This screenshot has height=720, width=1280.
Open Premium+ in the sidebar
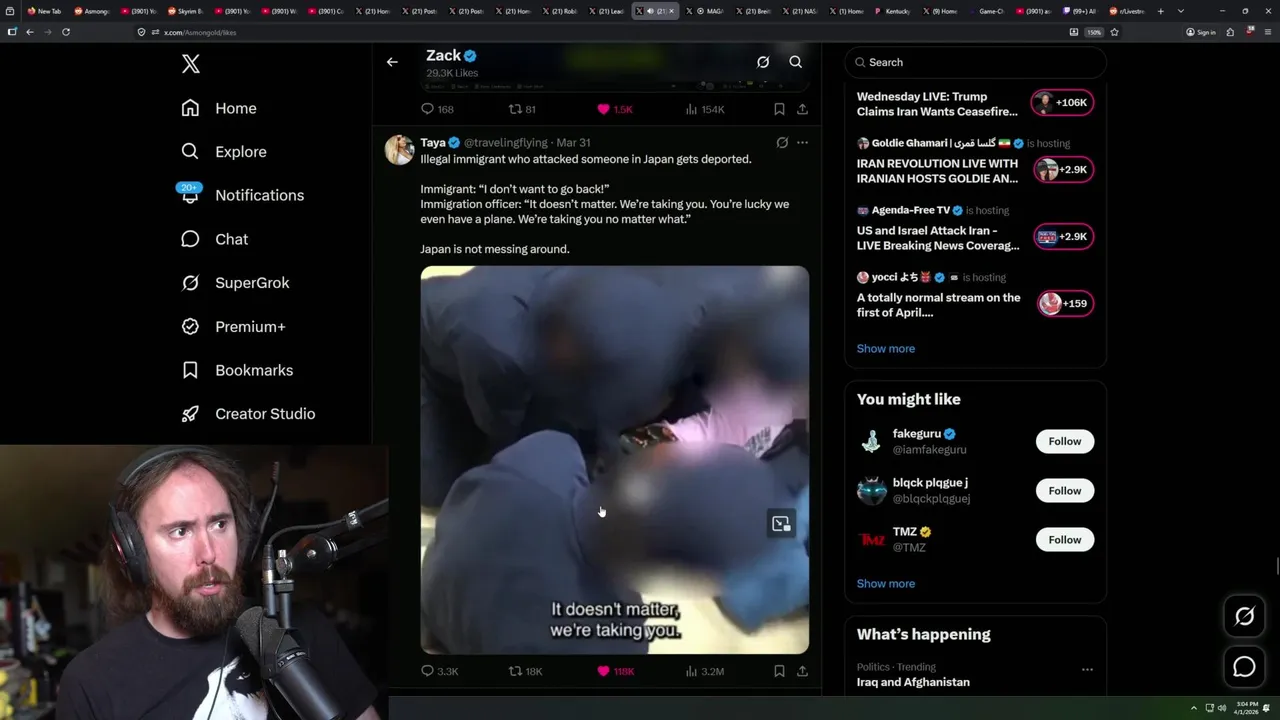point(233,327)
